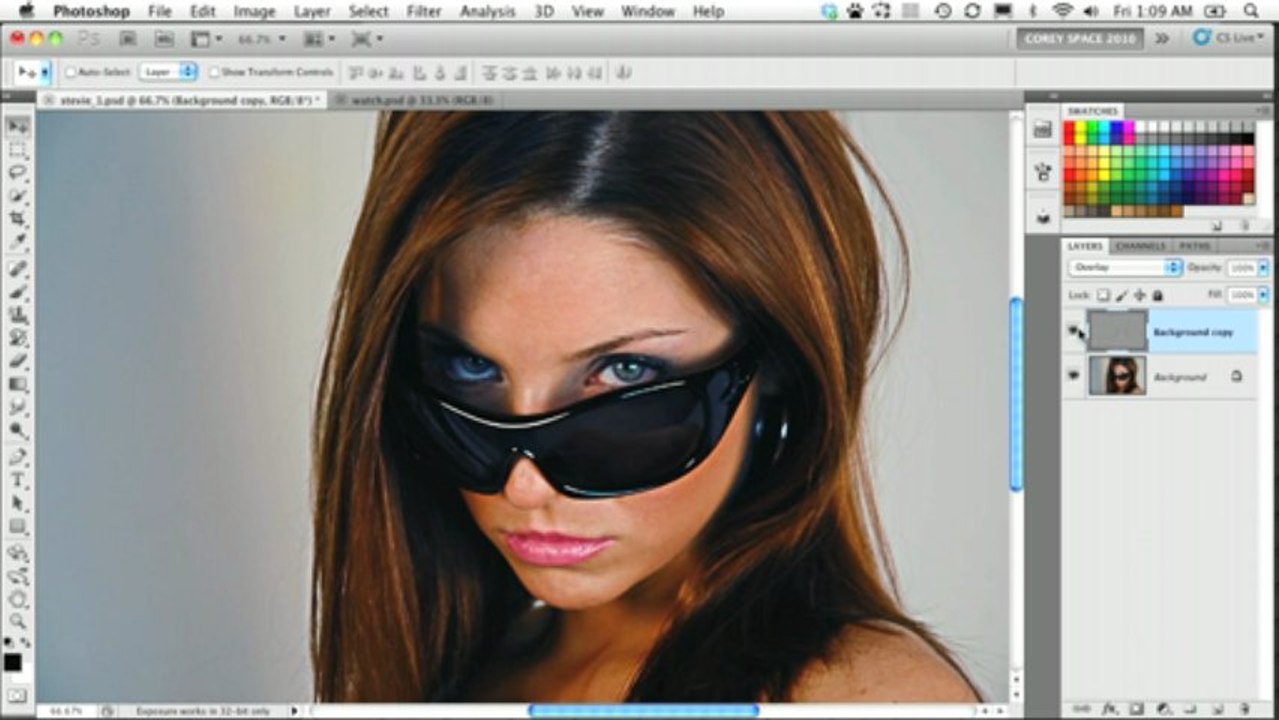Click the link layers icon
The width and height of the screenshot is (1279, 720).
click(1084, 709)
